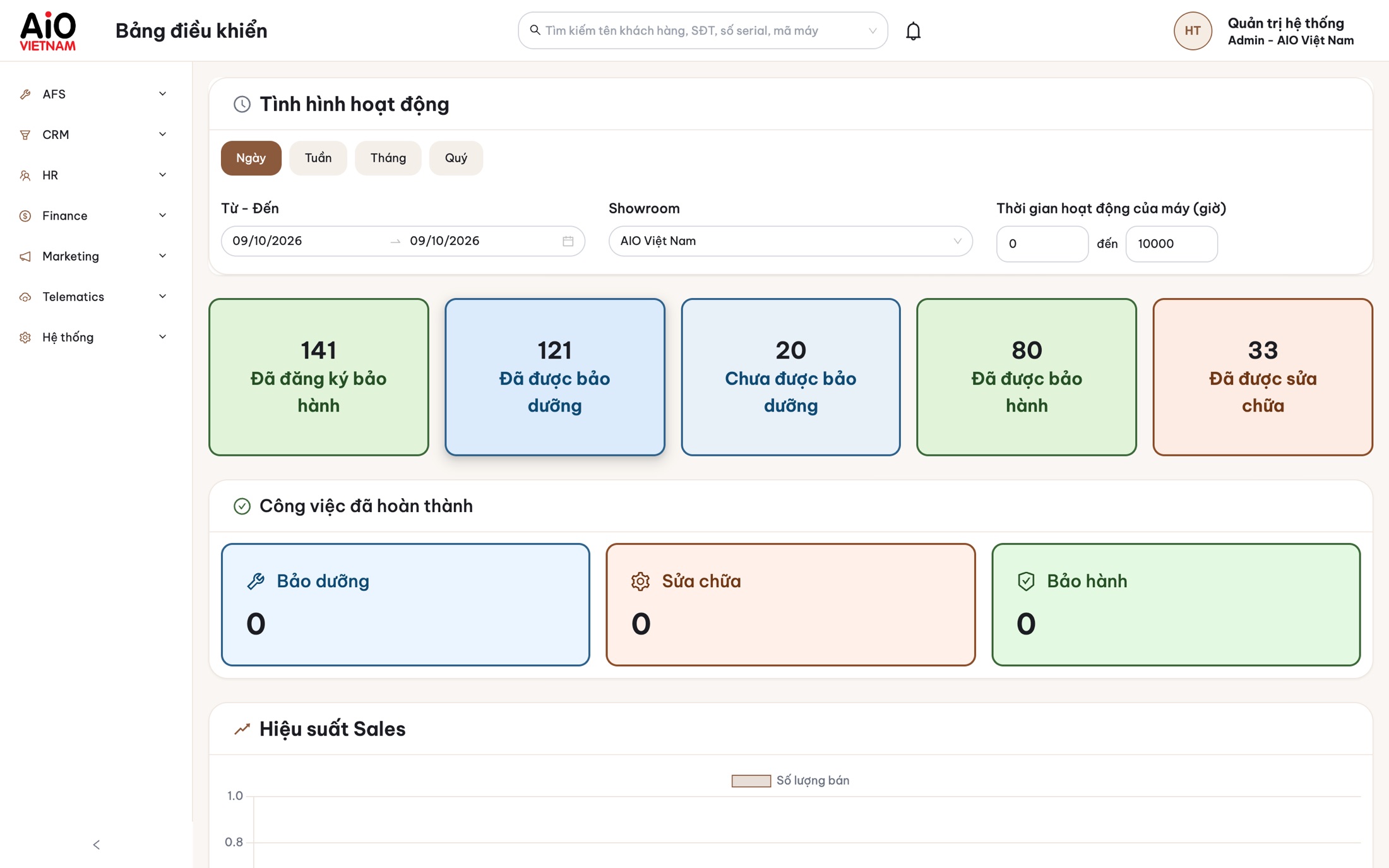This screenshot has width=1389, height=868.
Task: Open the Bảo hành completed work card
Action: [x=1176, y=604]
